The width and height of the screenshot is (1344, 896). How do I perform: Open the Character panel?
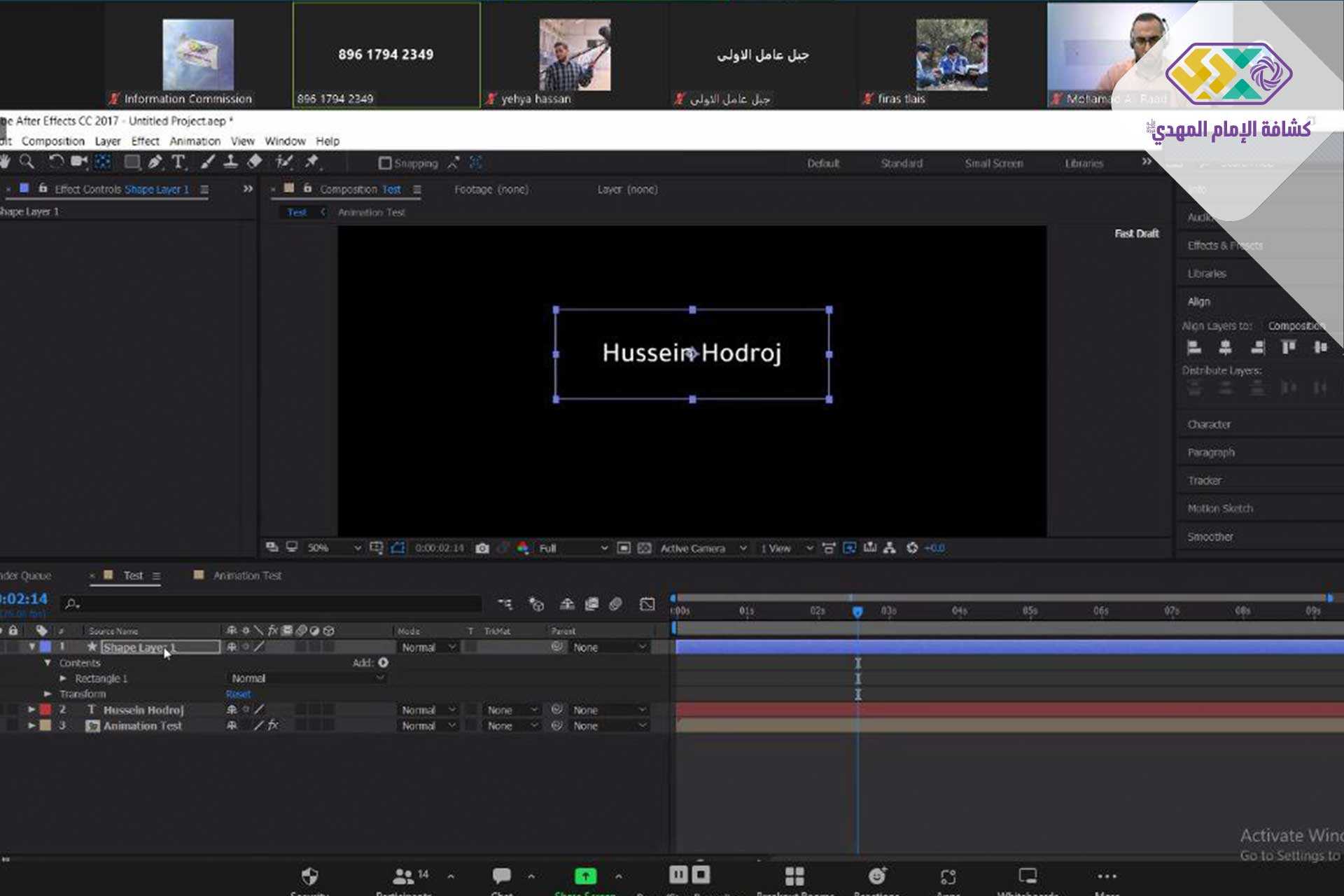point(1209,424)
